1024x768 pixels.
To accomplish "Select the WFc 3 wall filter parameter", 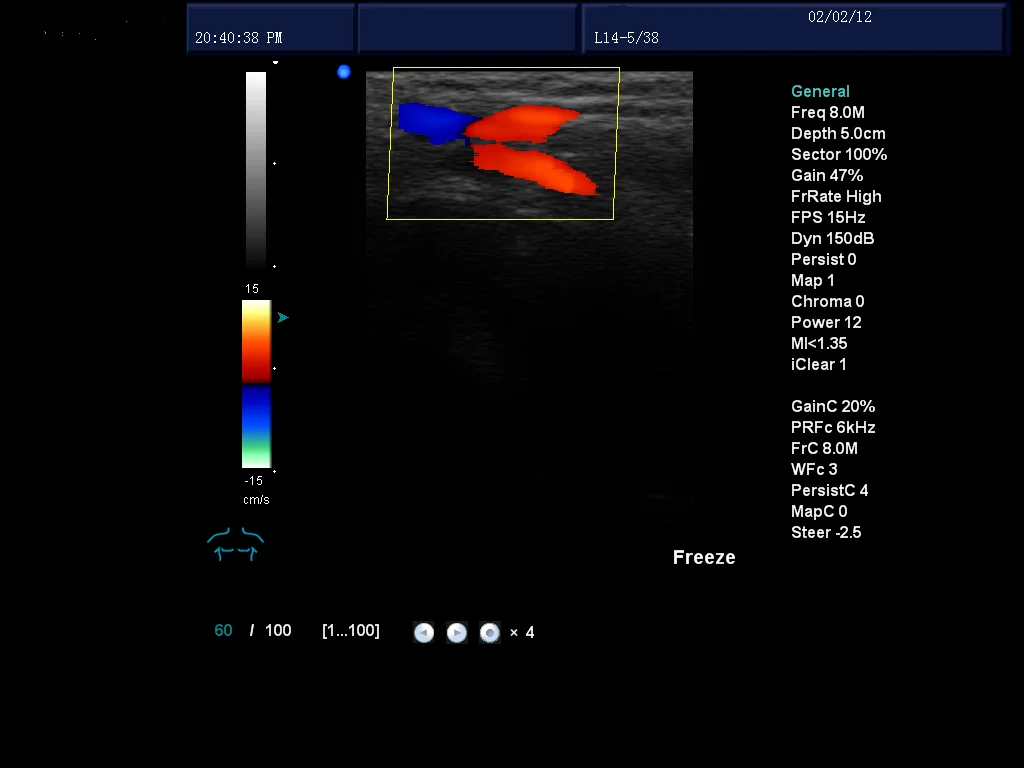I will pos(814,469).
